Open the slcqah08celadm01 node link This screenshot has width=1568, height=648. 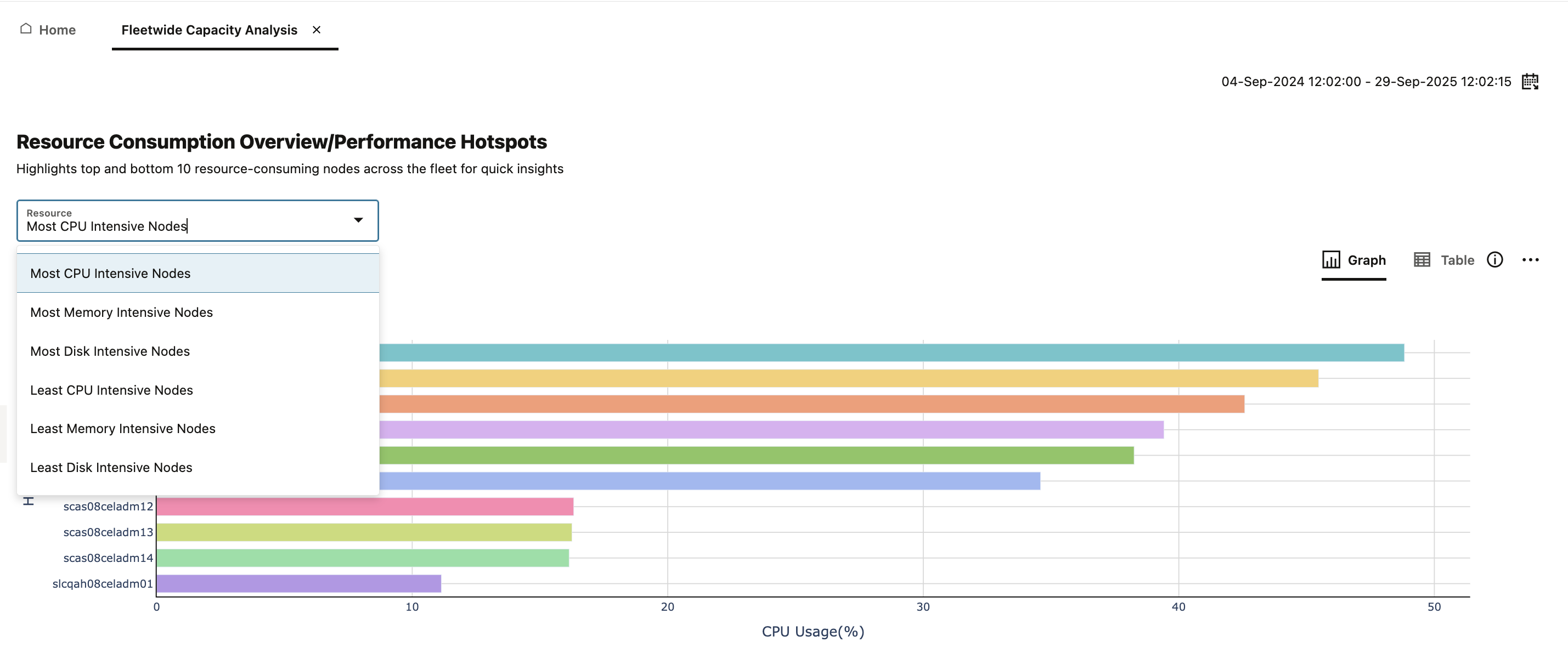pyautogui.click(x=102, y=583)
